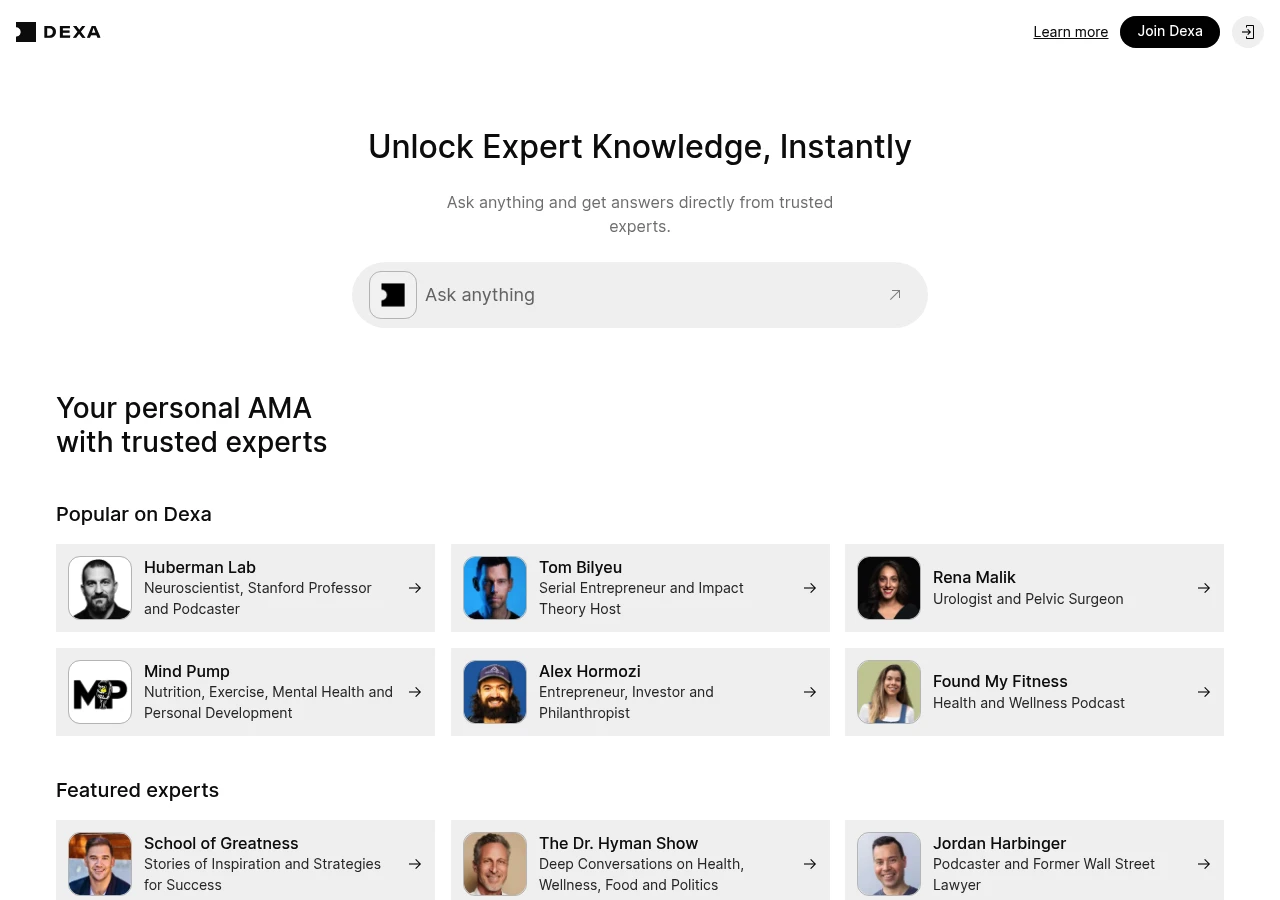Click the arrow on Alex Hormozi card
This screenshot has width=1280, height=900.
810,692
